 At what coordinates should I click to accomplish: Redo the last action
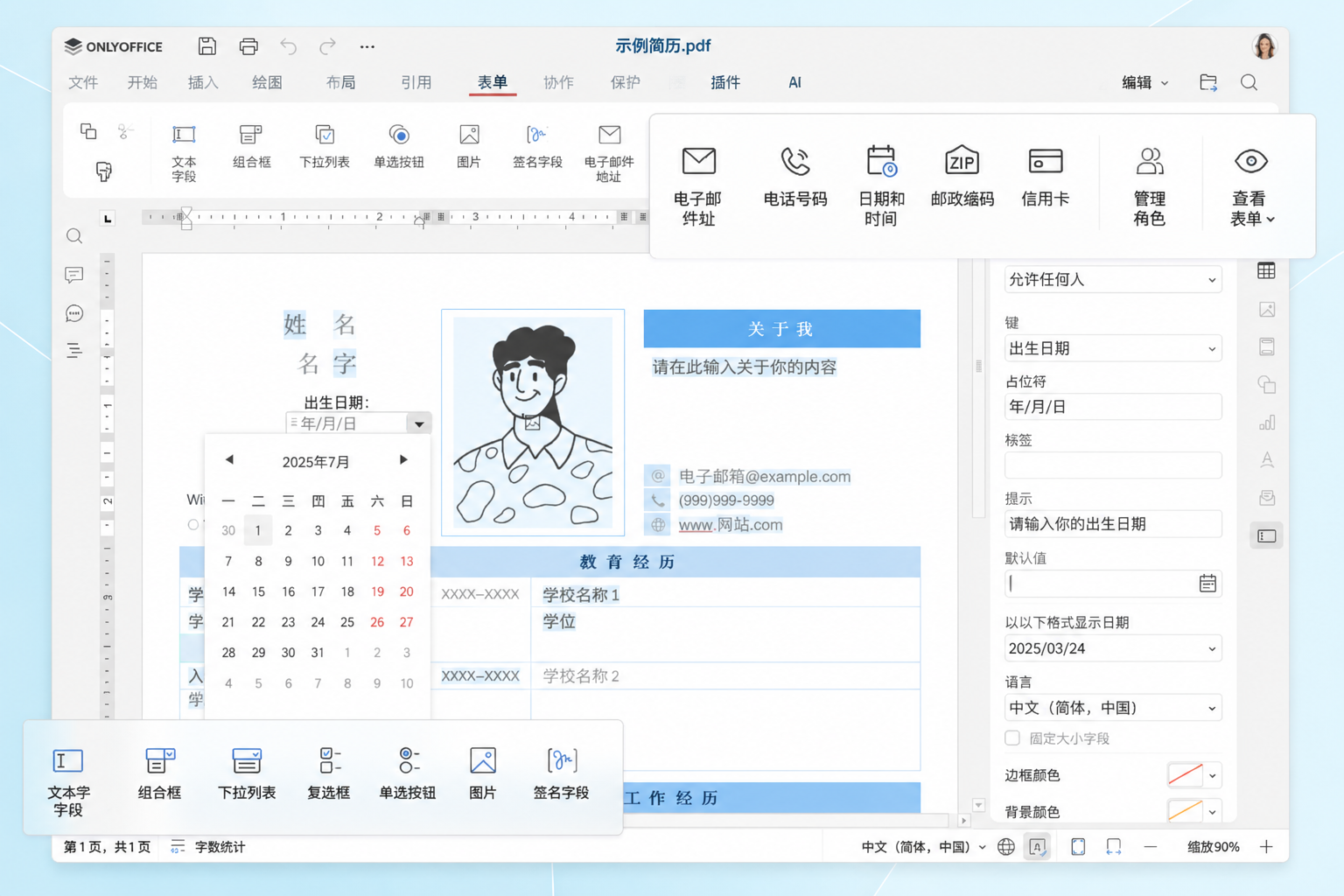pyautogui.click(x=327, y=46)
